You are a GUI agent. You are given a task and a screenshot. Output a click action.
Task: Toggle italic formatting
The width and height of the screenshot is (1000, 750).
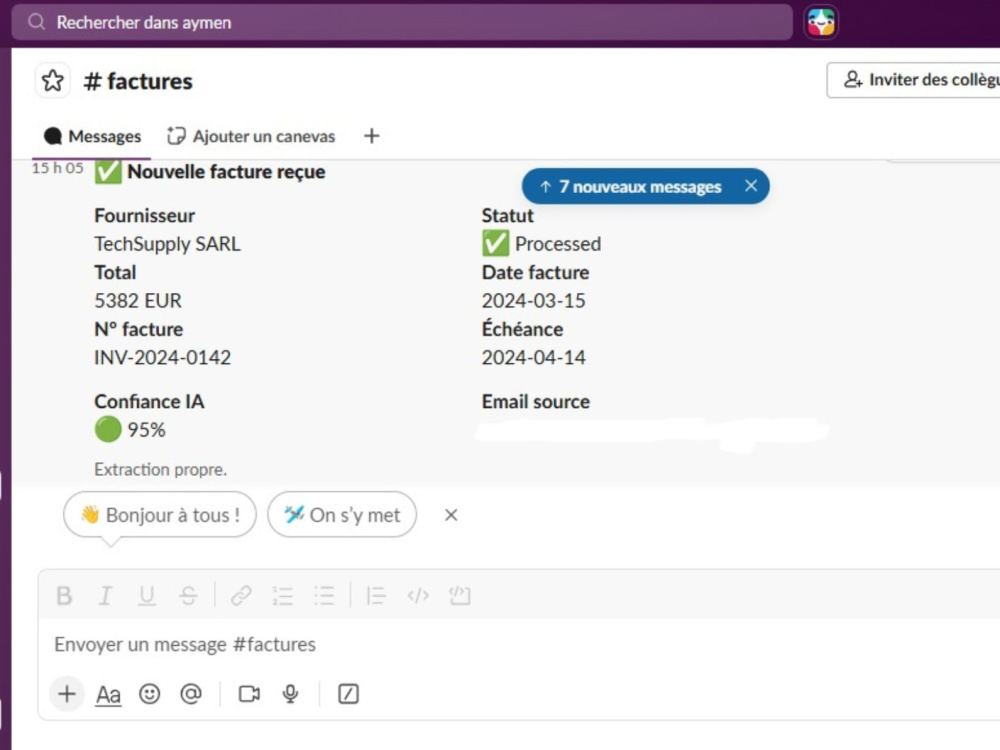[105, 596]
